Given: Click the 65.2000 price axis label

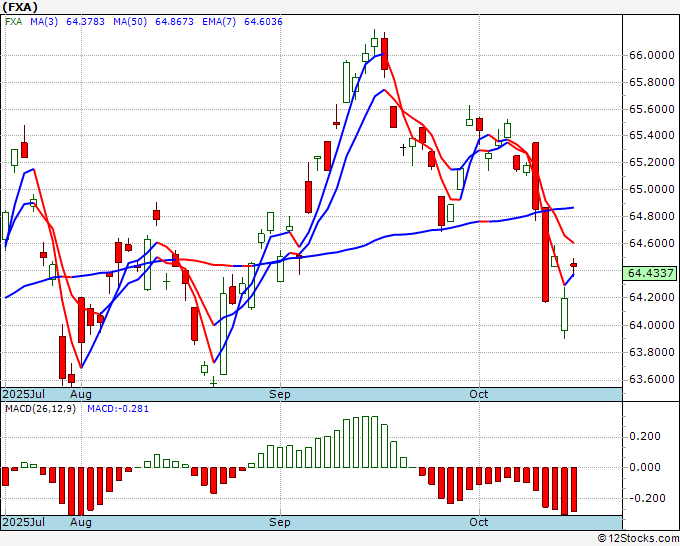Looking at the screenshot, I should pos(651,163).
